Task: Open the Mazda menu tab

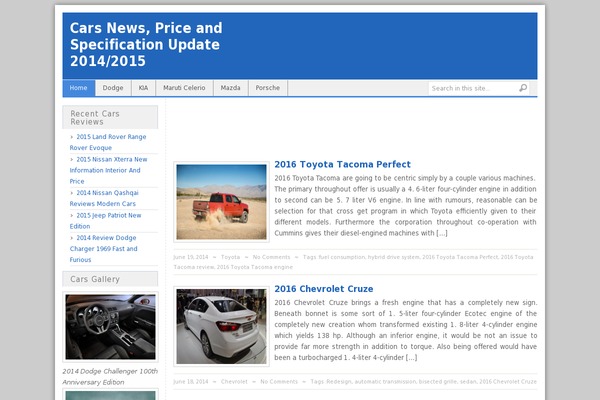Action: [x=231, y=88]
